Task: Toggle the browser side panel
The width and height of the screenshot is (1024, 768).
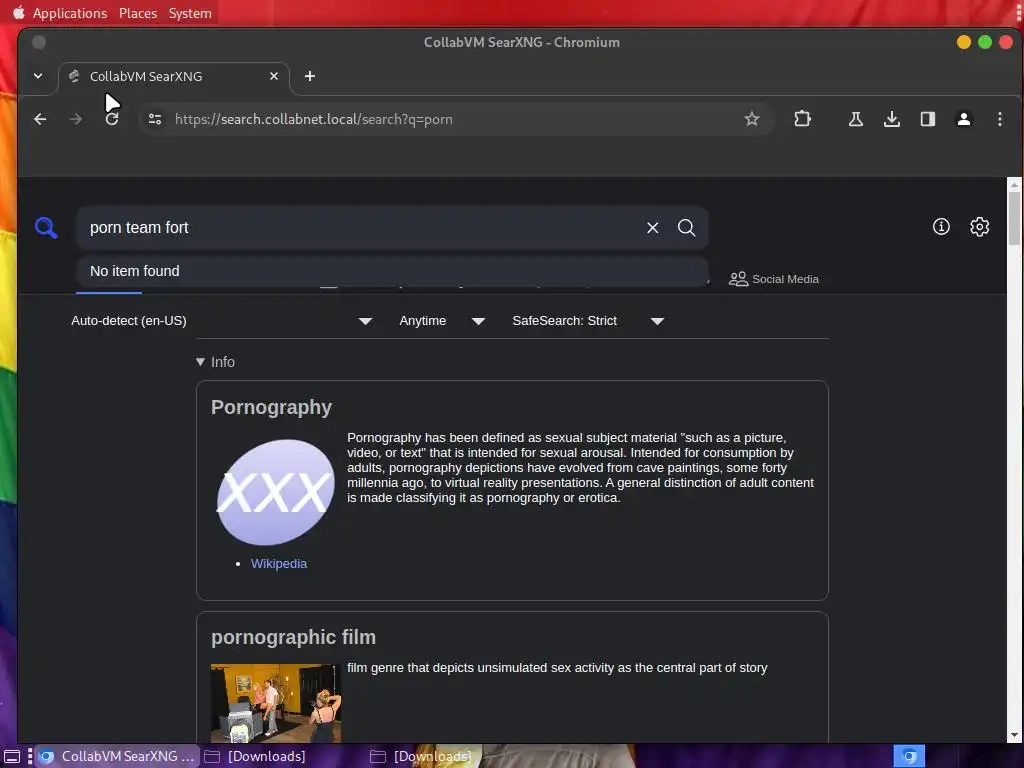Action: click(927, 119)
